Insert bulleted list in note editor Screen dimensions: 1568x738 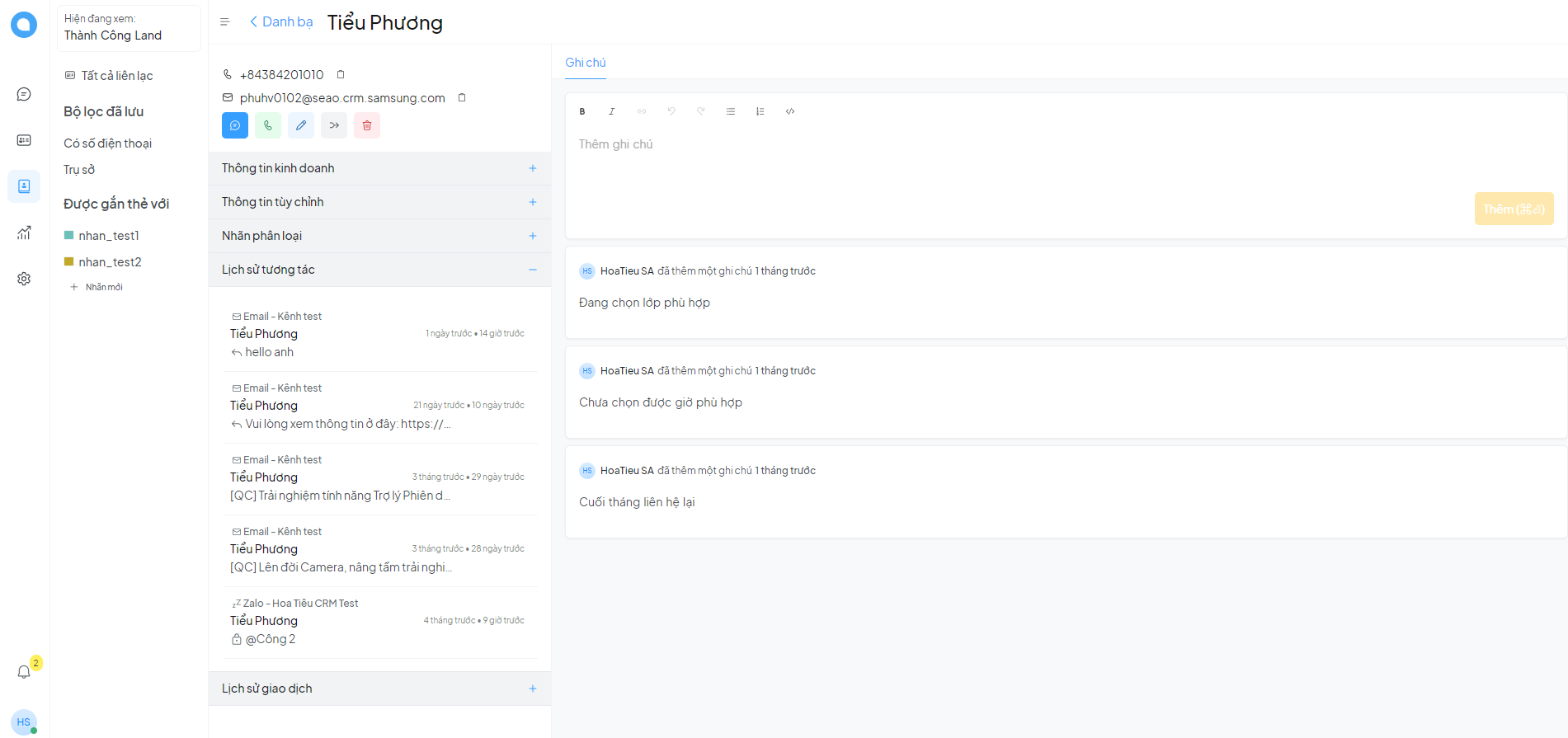point(731,111)
